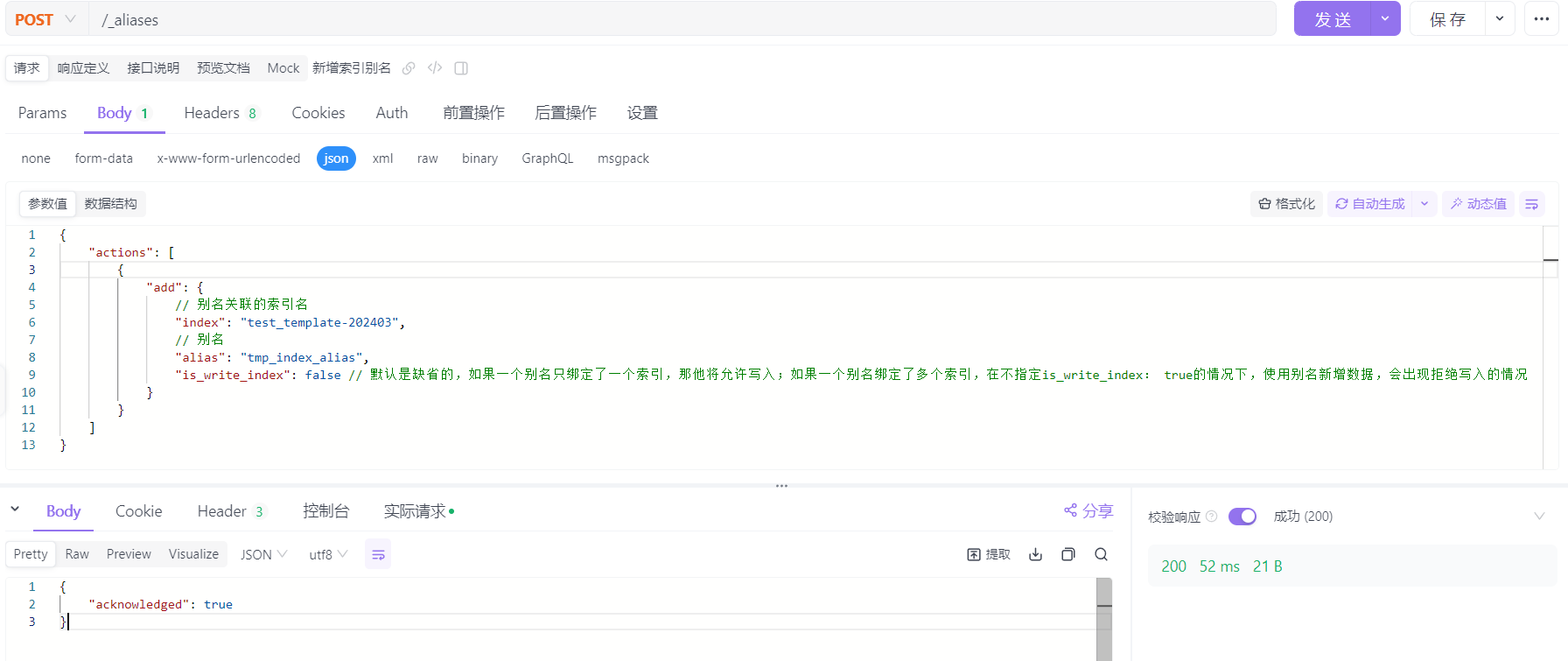Toggle the 校验响应 validation switch
This screenshot has height=661, width=1568.
[1242, 517]
